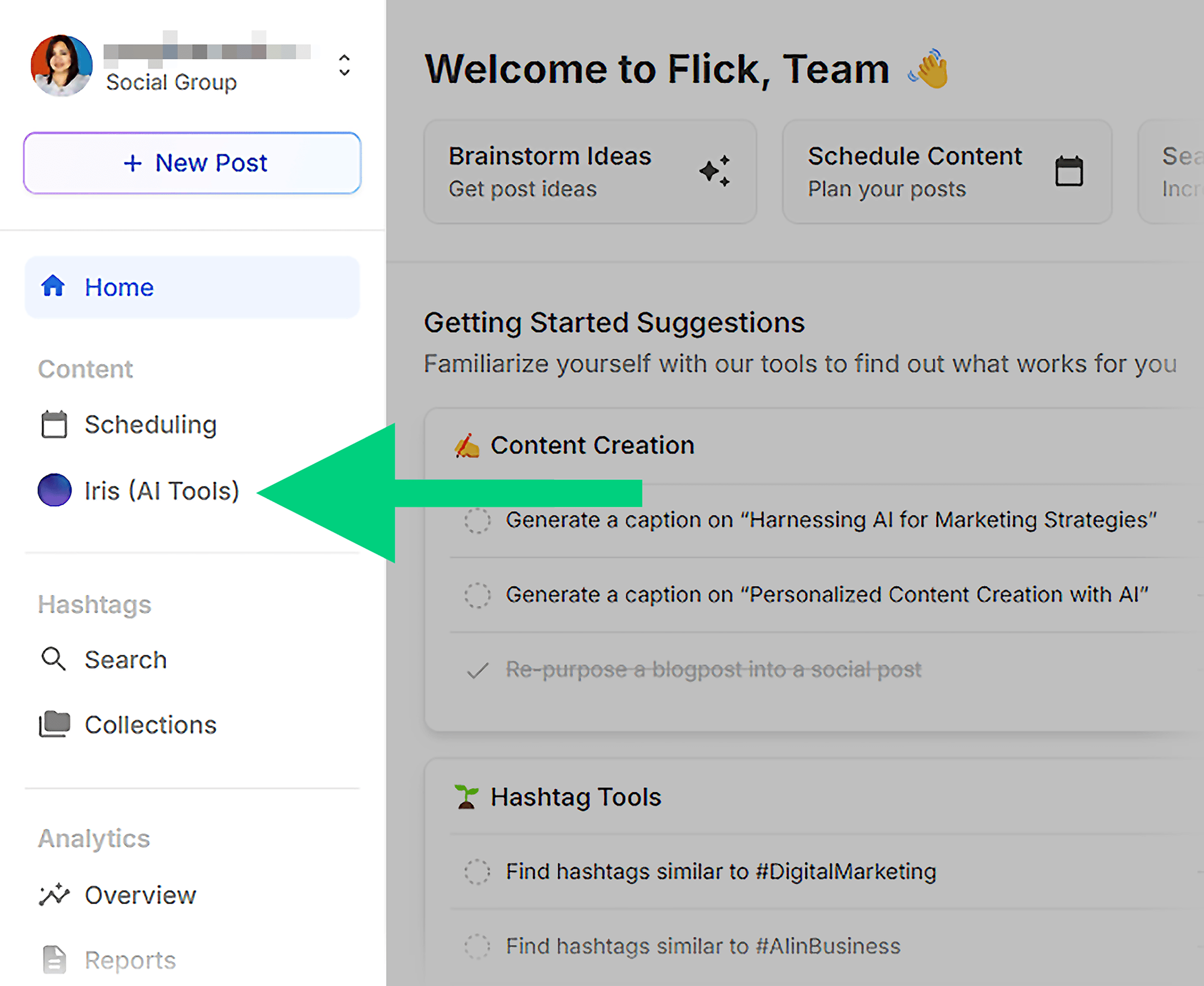Click the Scheduling calendar icon in sidebar
1204x986 pixels.
click(54, 424)
